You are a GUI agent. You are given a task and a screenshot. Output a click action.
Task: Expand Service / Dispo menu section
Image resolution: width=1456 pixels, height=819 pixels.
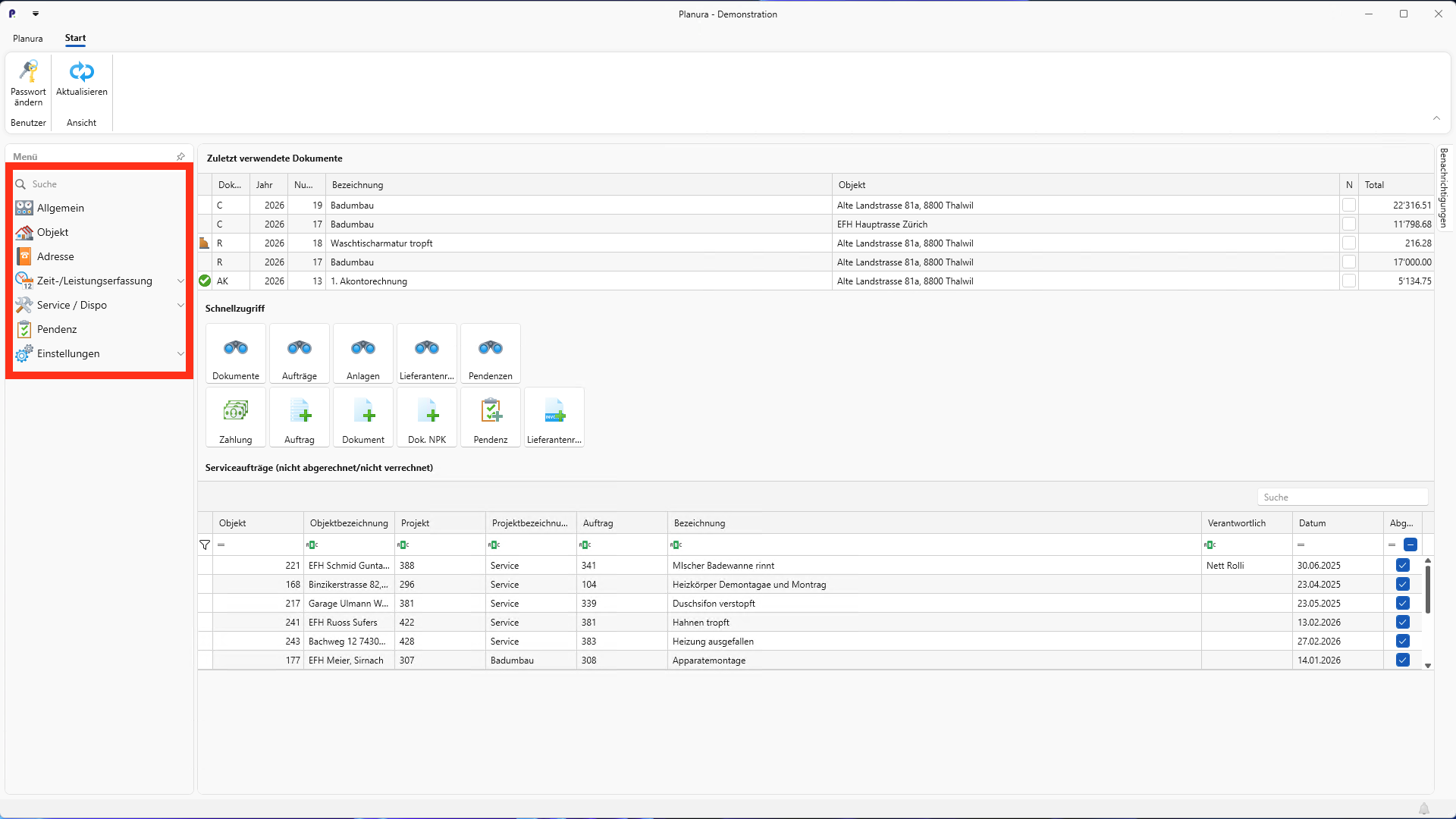point(180,306)
